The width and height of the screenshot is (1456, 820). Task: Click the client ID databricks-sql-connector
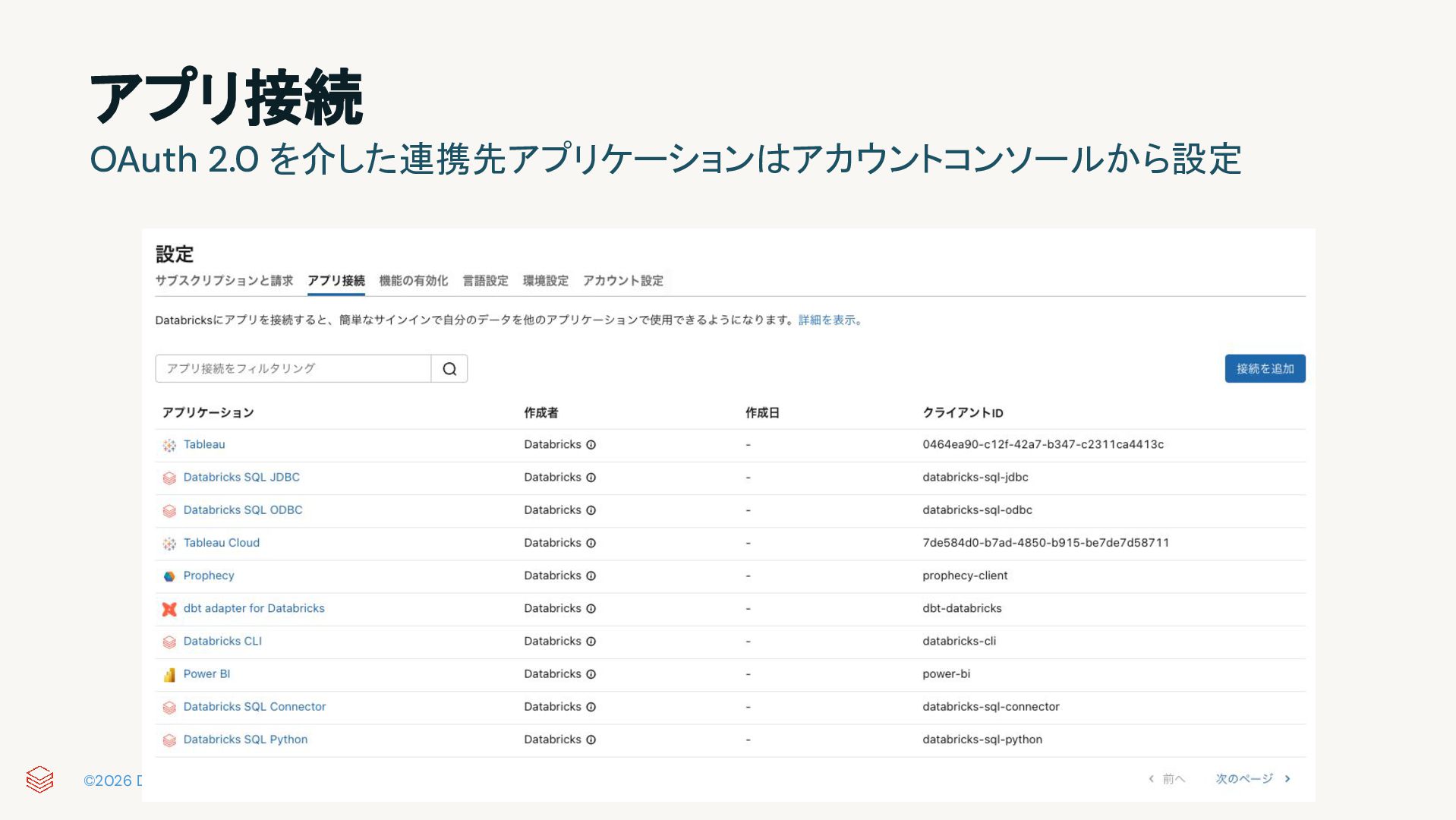(x=991, y=707)
